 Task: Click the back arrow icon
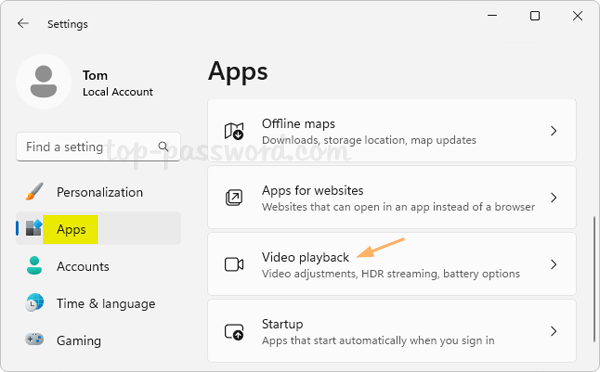[23, 23]
